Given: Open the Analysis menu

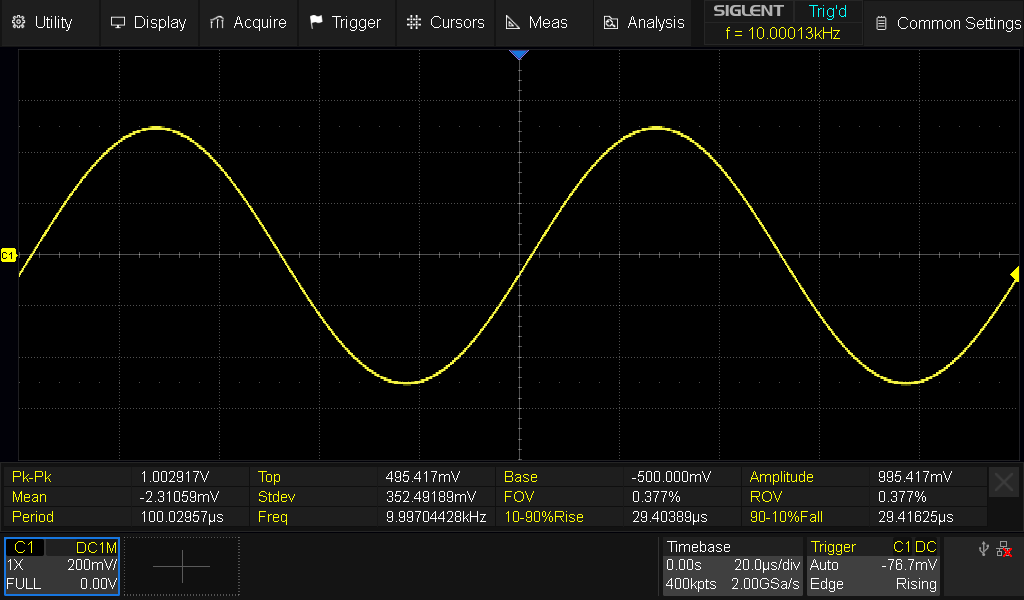Looking at the screenshot, I should pos(645,22).
